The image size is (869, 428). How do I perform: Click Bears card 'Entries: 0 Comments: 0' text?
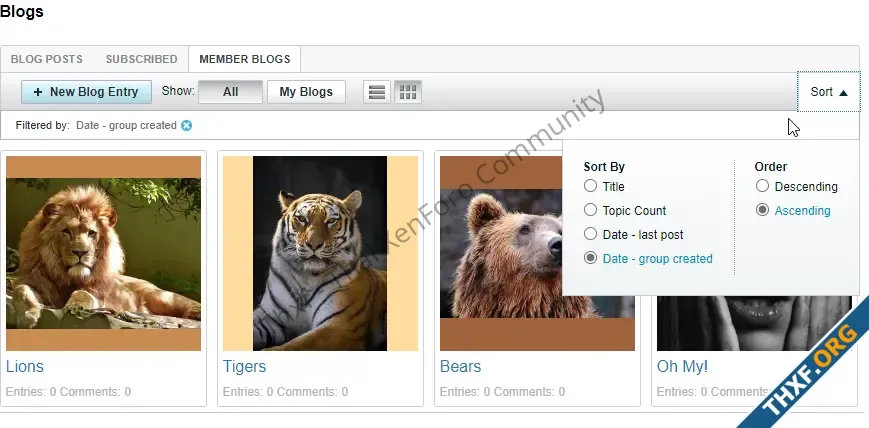[502, 392]
